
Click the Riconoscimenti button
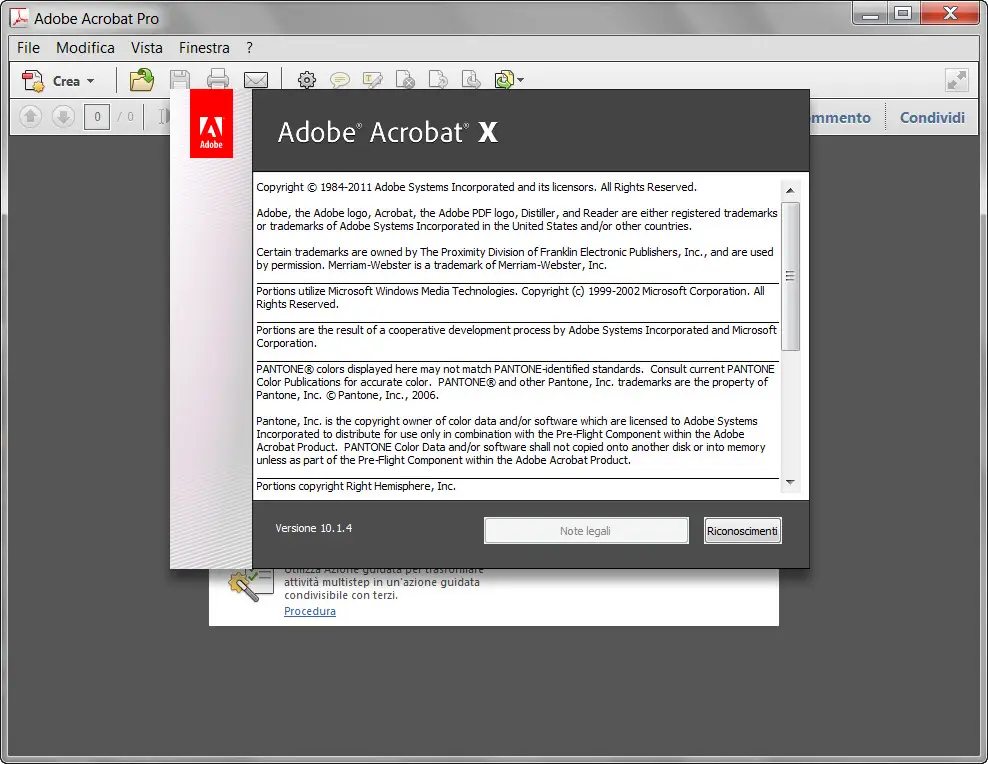pos(742,530)
